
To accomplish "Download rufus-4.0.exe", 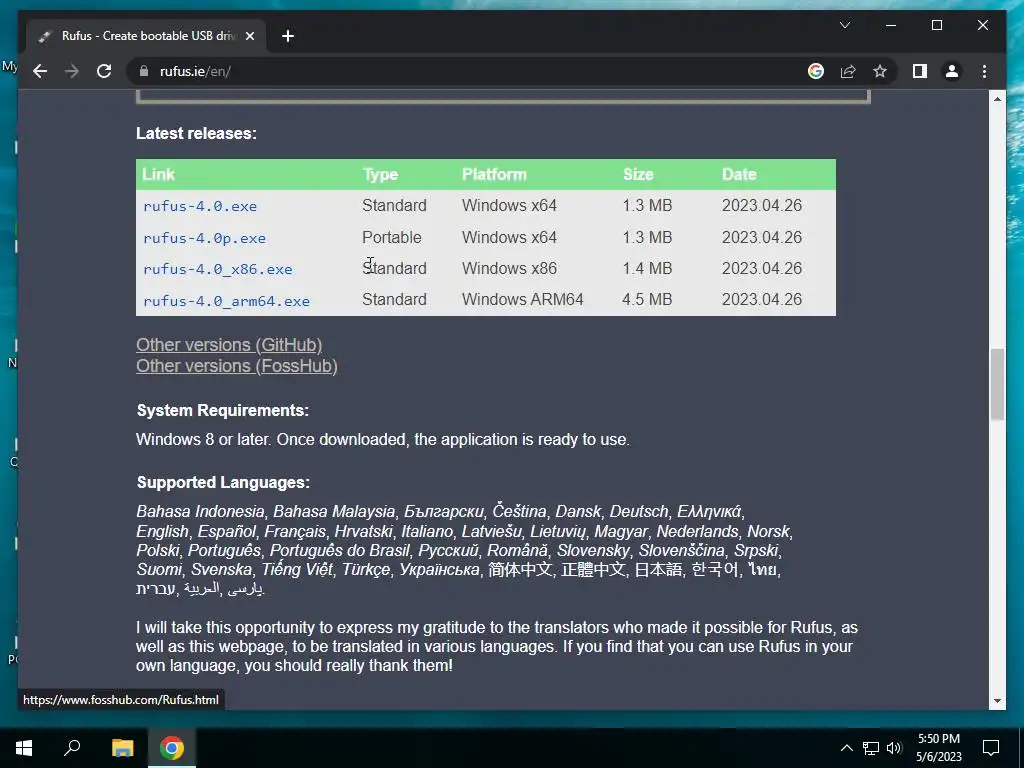I will 200,206.
